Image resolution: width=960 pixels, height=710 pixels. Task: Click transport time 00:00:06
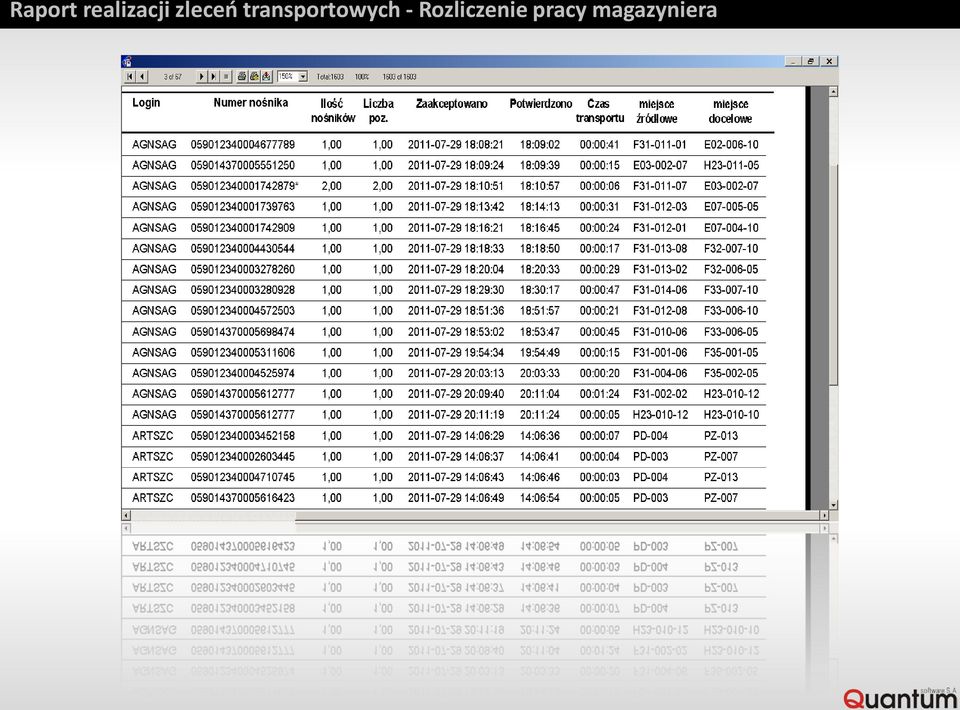[599, 186]
